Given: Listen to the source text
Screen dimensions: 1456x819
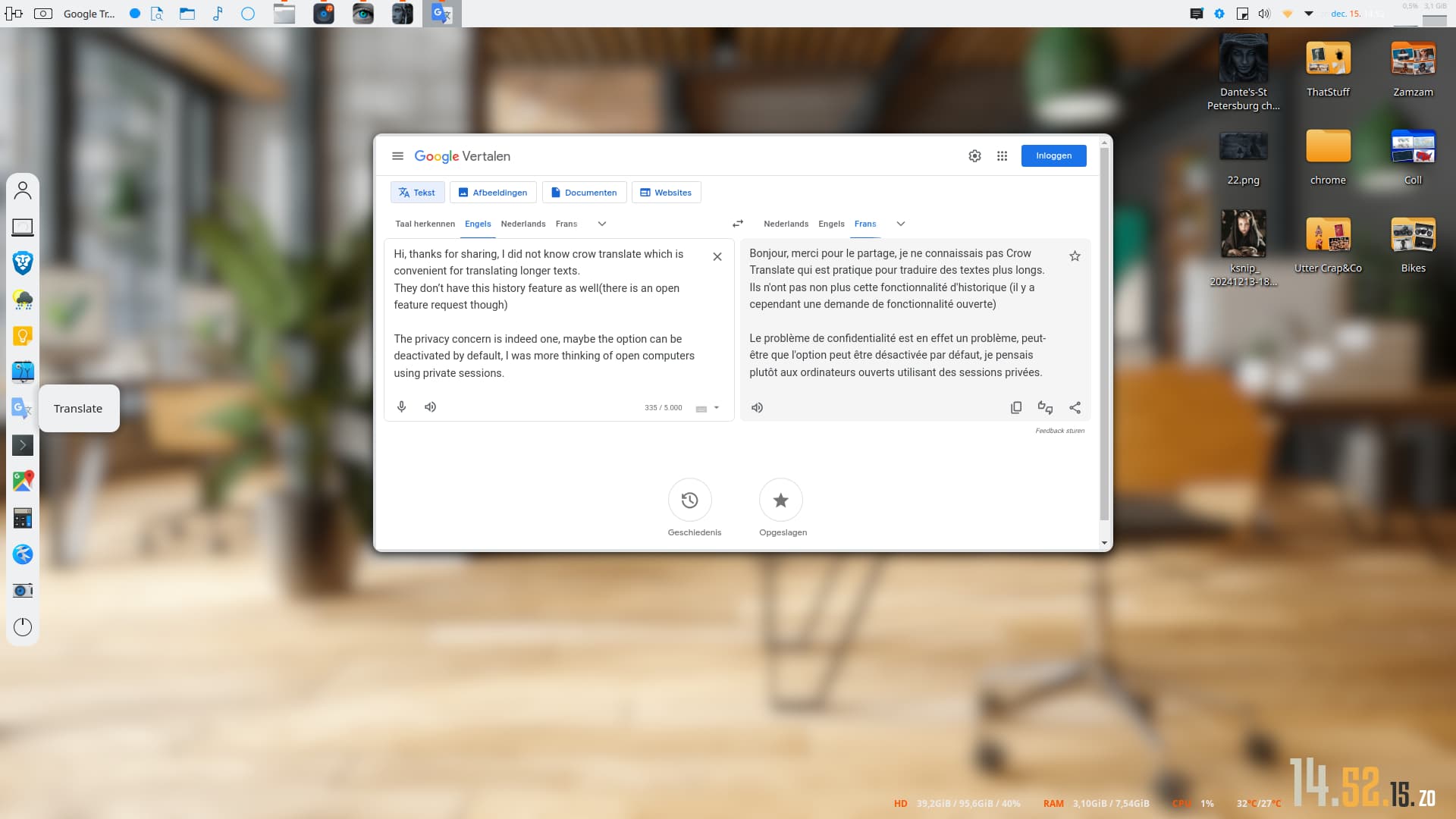Looking at the screenshot, I should coord(430,407).
